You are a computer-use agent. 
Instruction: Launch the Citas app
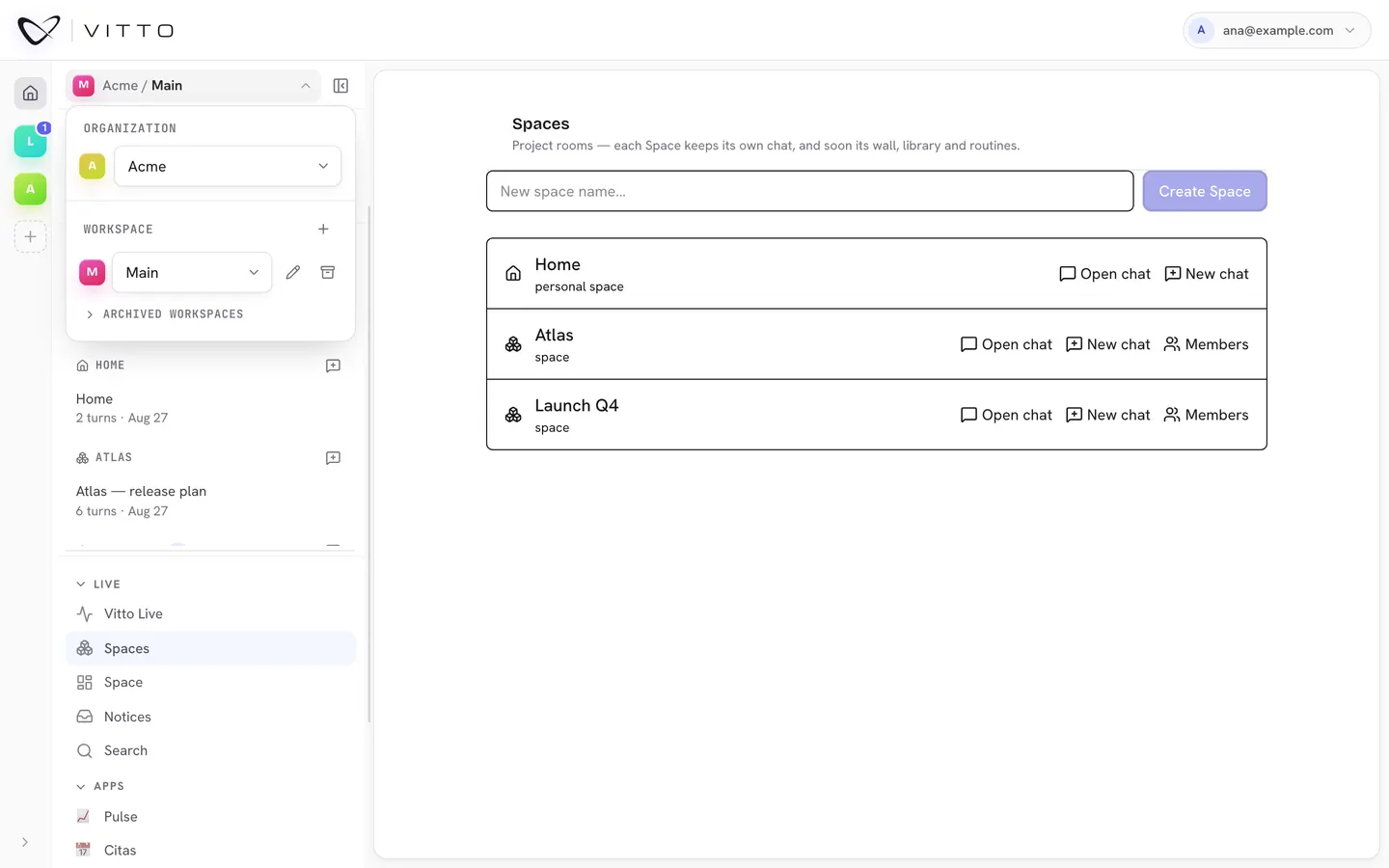[210, 850]
